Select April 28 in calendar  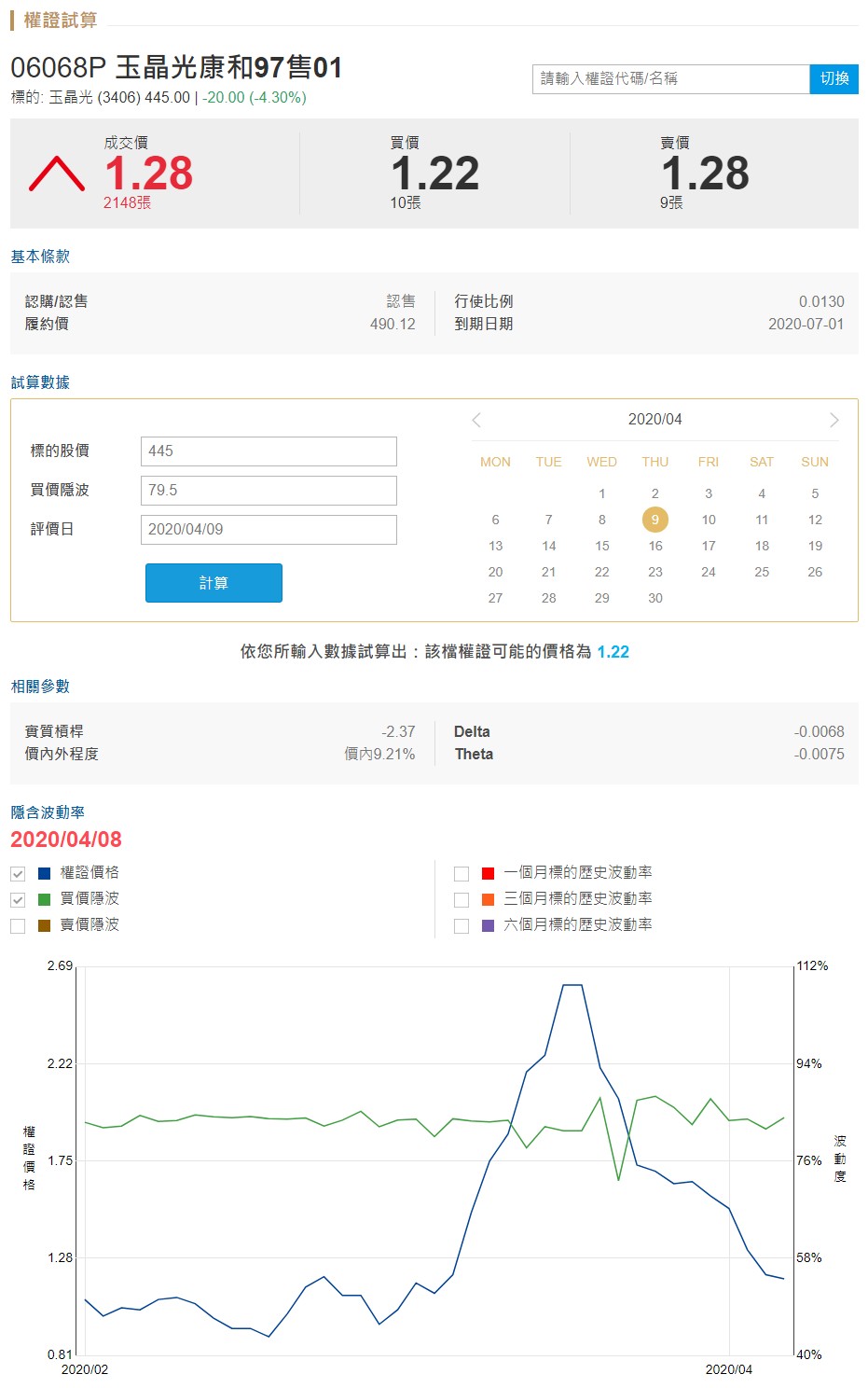click(x=549, y=598)
